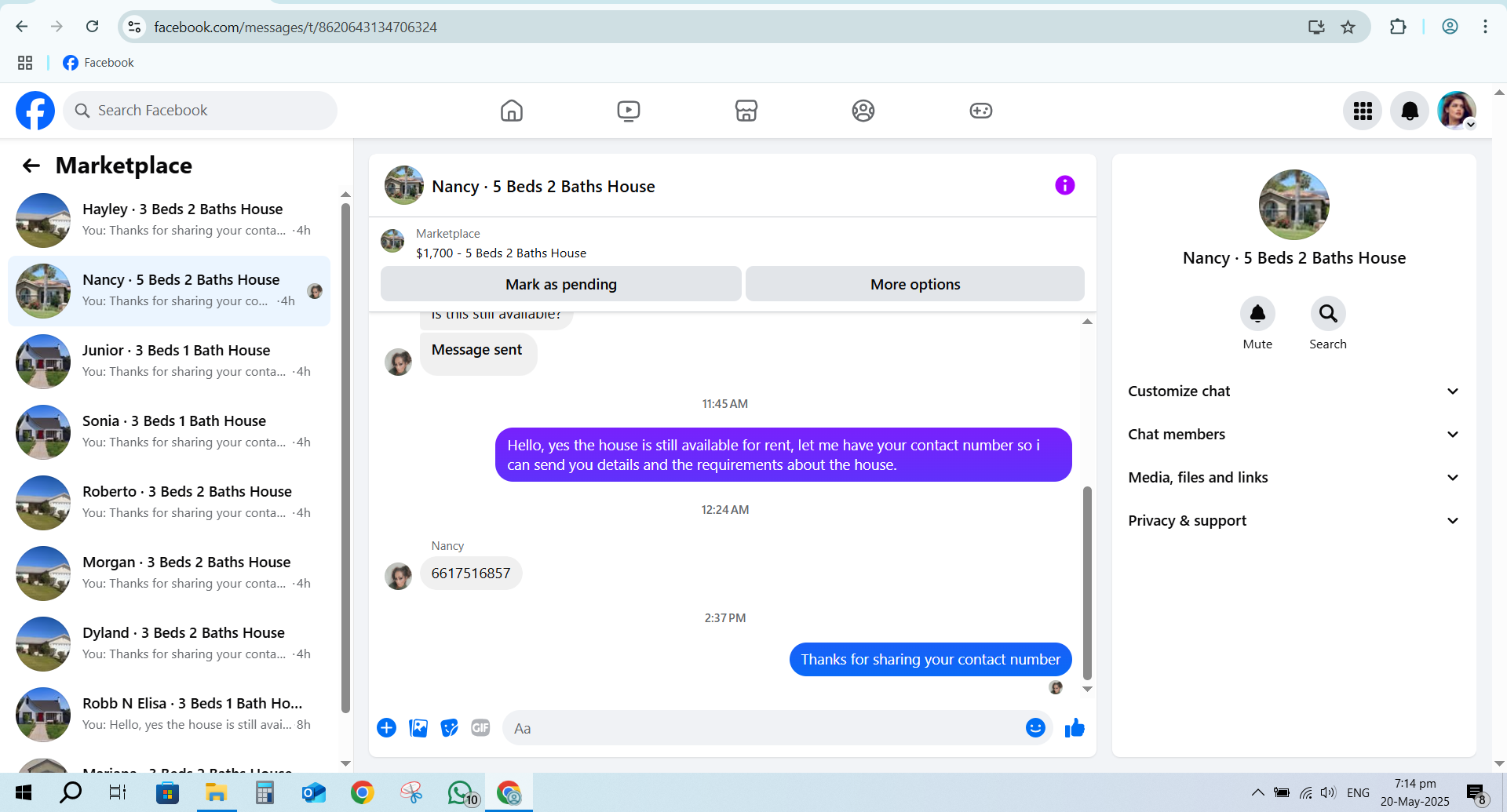This screenshot has width=1507, height=812.
Task: Mute this conversation with bell icon
Action: coord(1257,314)
